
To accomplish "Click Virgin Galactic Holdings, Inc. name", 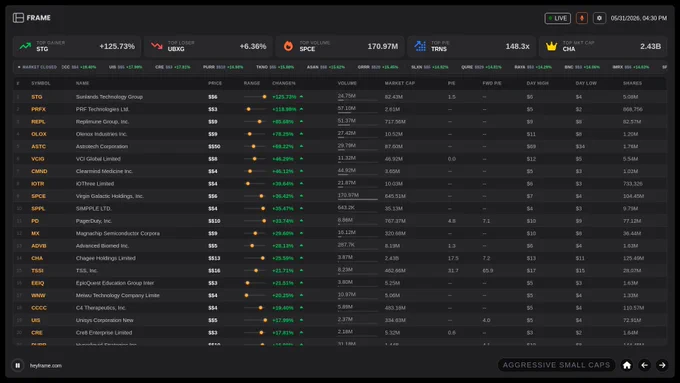I will click(110, 196).
